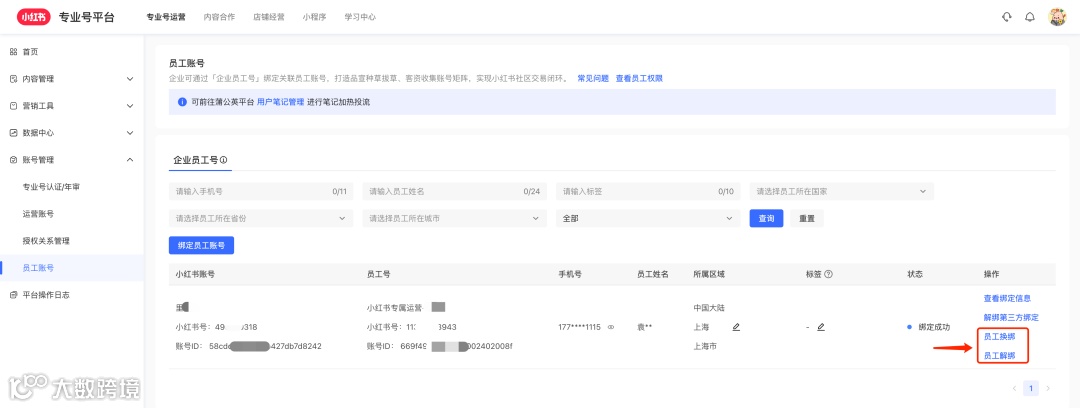Collapse the 账号管理 menu
Viewport: 1080px width, 408px height.
(130, 160)
